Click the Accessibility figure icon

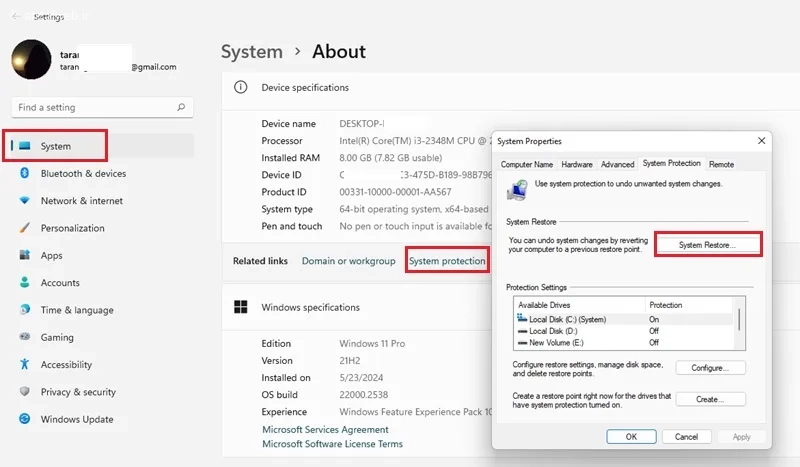click(24, 364)
